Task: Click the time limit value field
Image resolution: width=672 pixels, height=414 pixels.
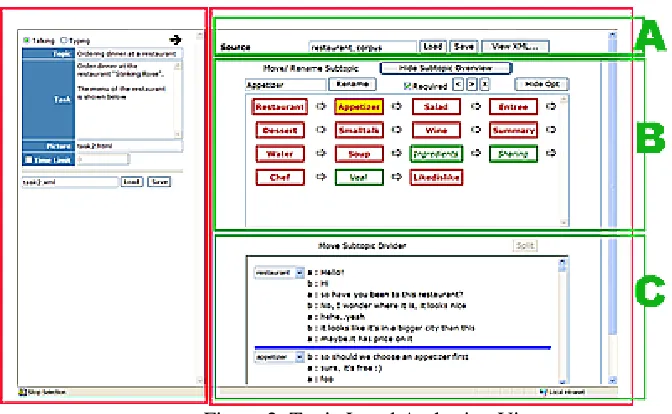Action: pyautogui.click(x=103, y=160)
